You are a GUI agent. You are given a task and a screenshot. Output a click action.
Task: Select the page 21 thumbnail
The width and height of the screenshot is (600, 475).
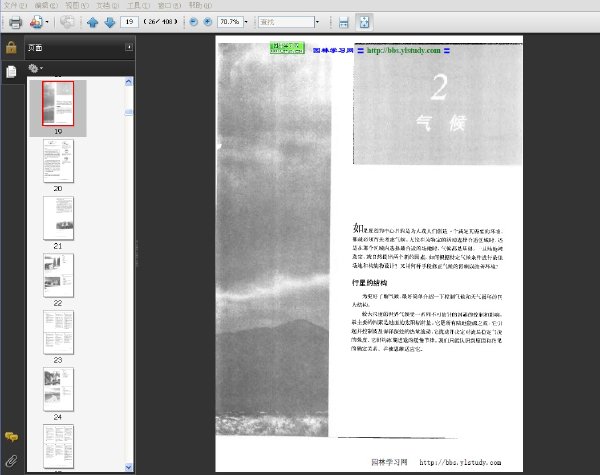(58, 218)
